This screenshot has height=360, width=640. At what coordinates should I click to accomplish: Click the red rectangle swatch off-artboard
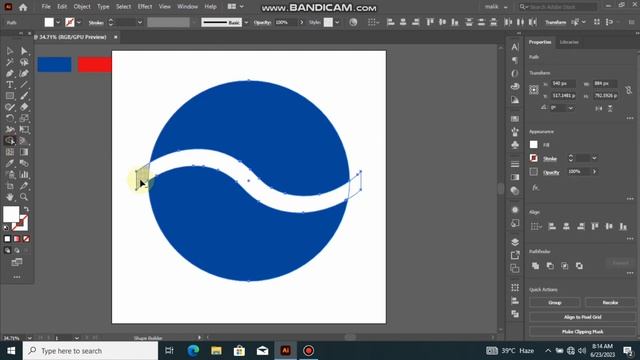point(95,64)
